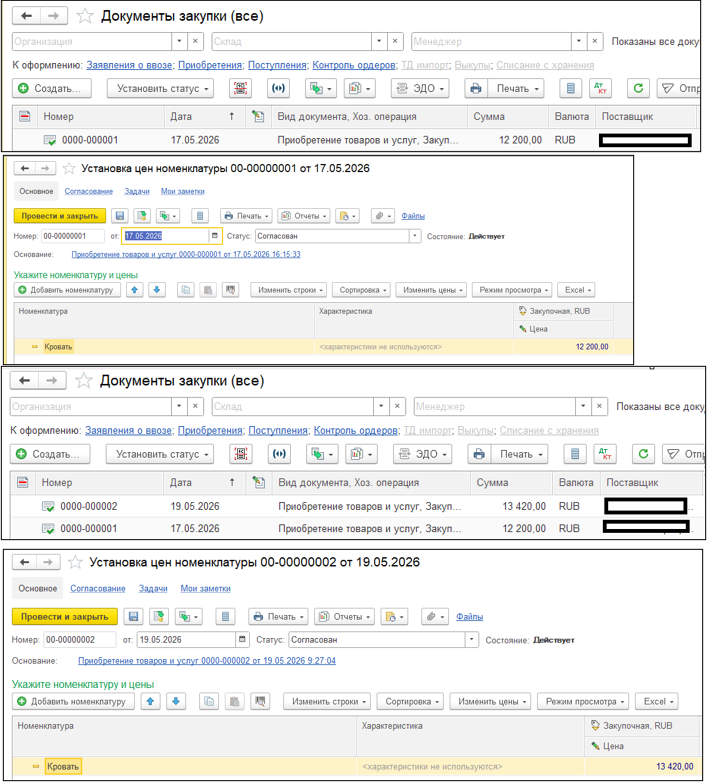Open Мои заметки tab in document 00-00000001
715x782 pixels.
(182, 192)
